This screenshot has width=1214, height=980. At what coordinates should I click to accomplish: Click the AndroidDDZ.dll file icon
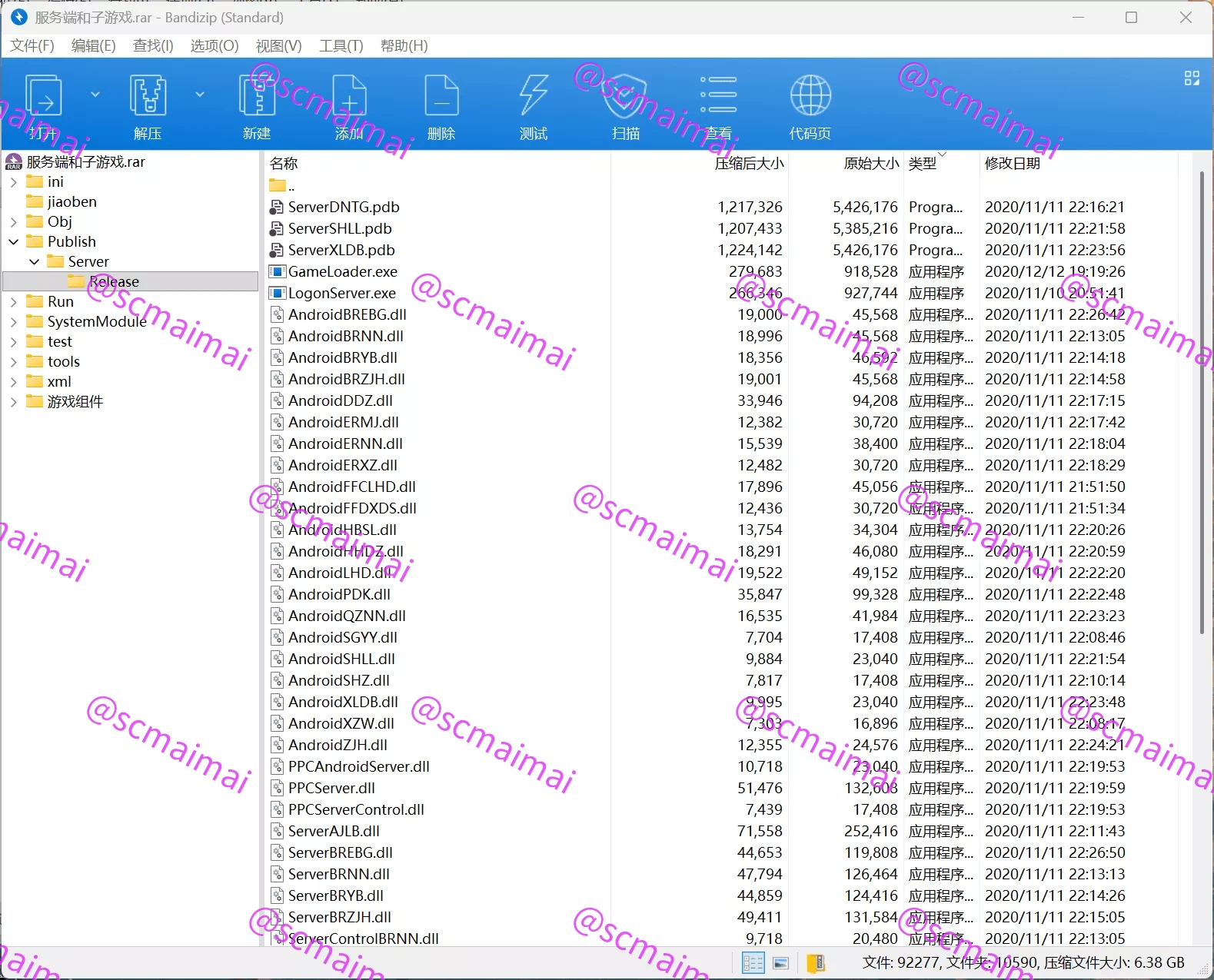(x=277, y=400)
